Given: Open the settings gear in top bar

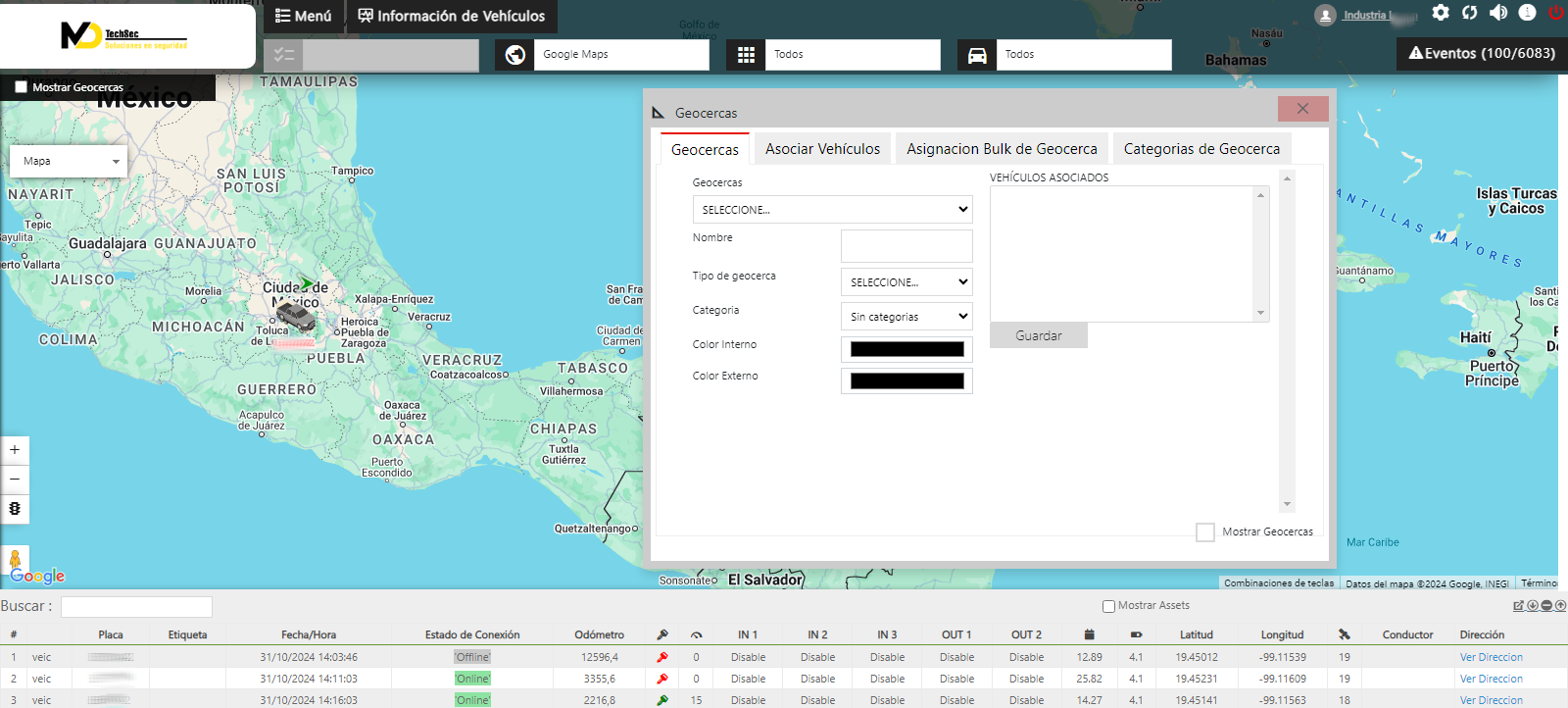Looking at the screenshot, I should coord(1440,13).
